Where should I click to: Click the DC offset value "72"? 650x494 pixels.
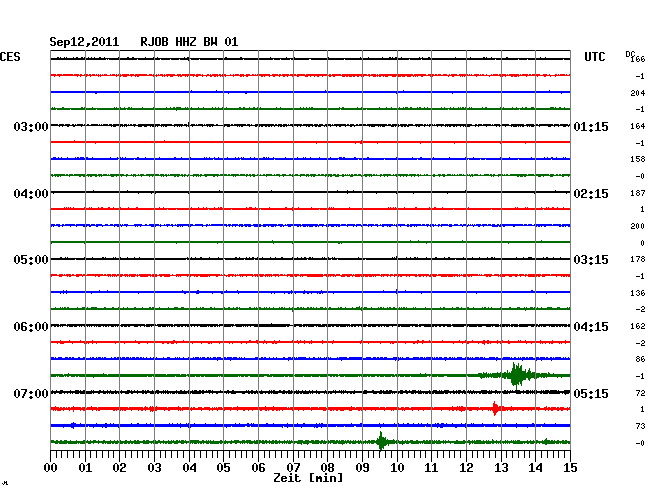click(x=640, y=393)
